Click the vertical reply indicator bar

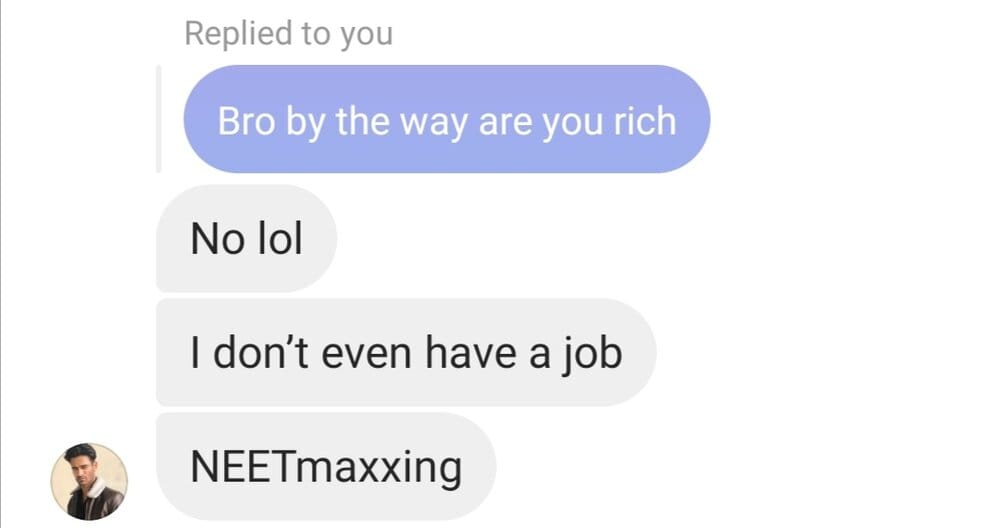point(159,119)
